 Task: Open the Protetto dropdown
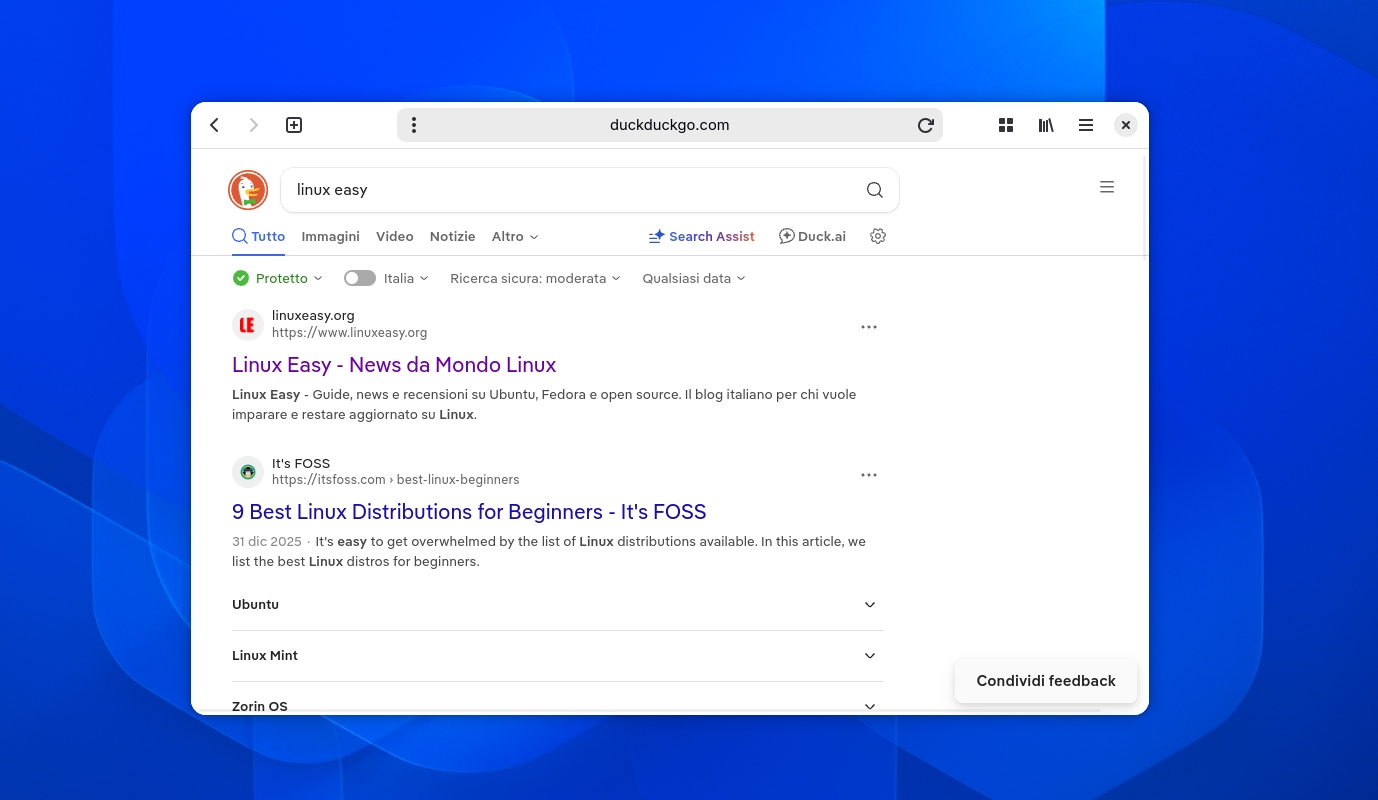289,278
